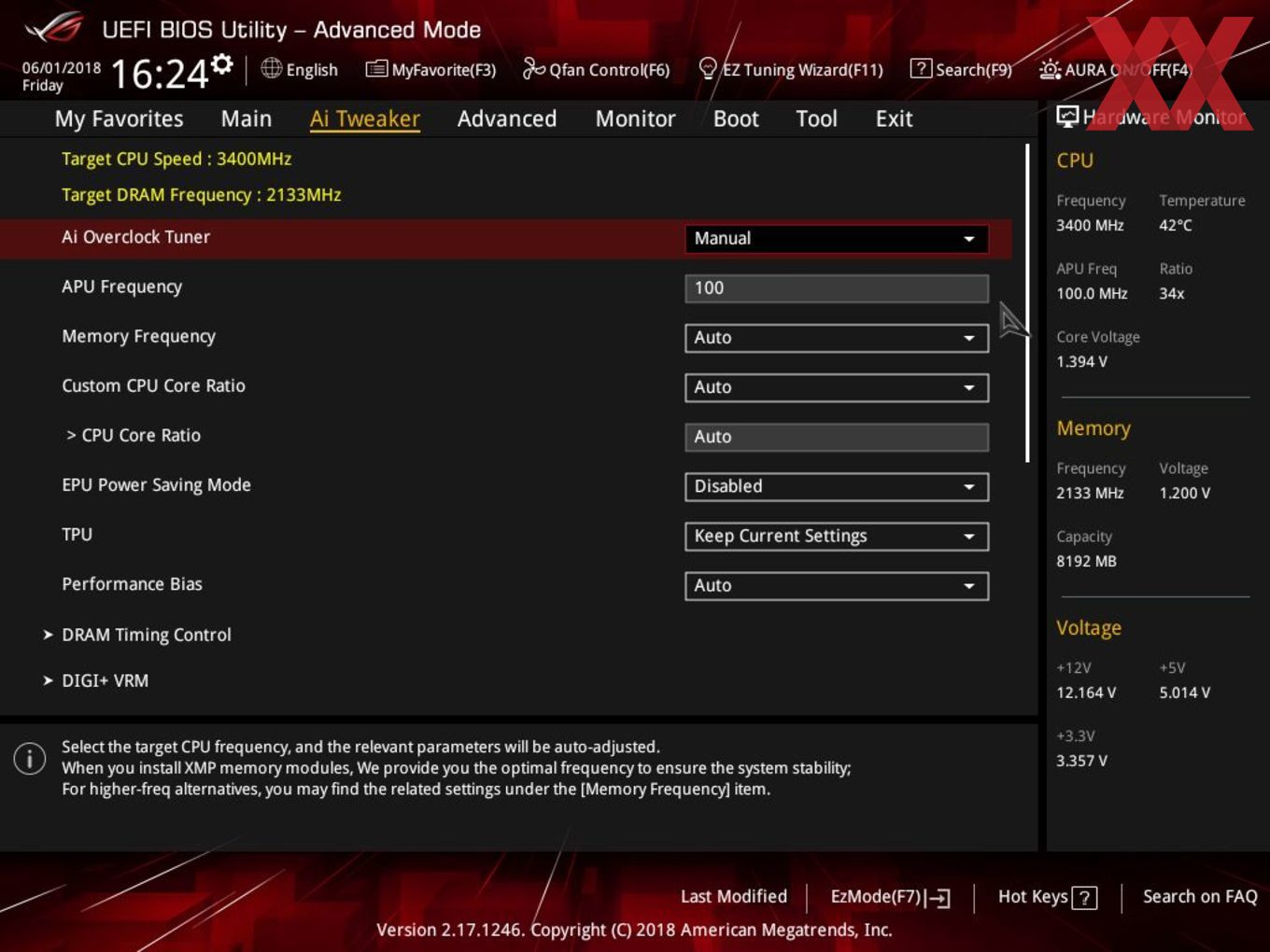The image size is (1270, 952).
Task: Expand the Performance Bias dropdown
Action: point(837,585)
